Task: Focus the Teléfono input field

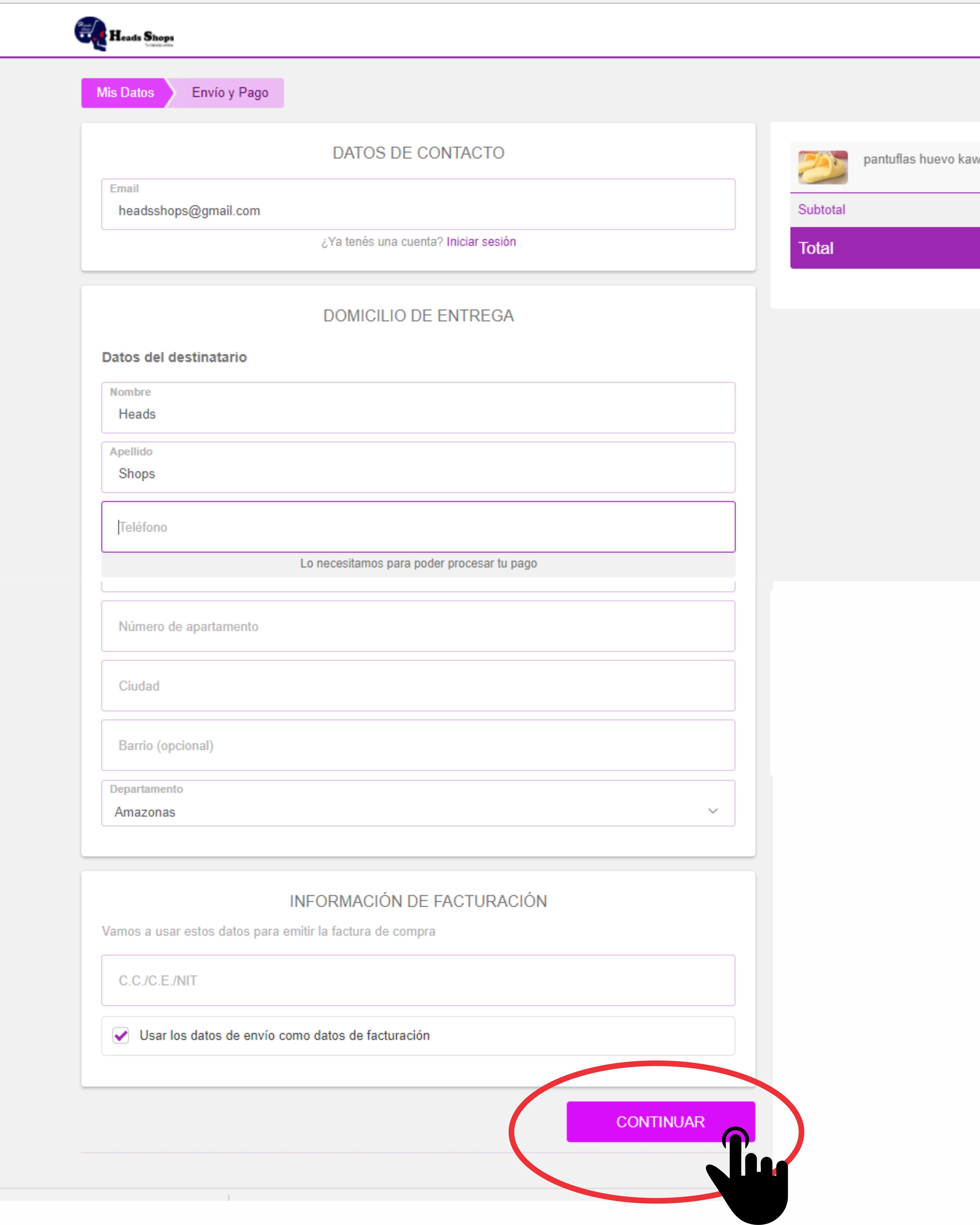Action: tap(418, 527)
